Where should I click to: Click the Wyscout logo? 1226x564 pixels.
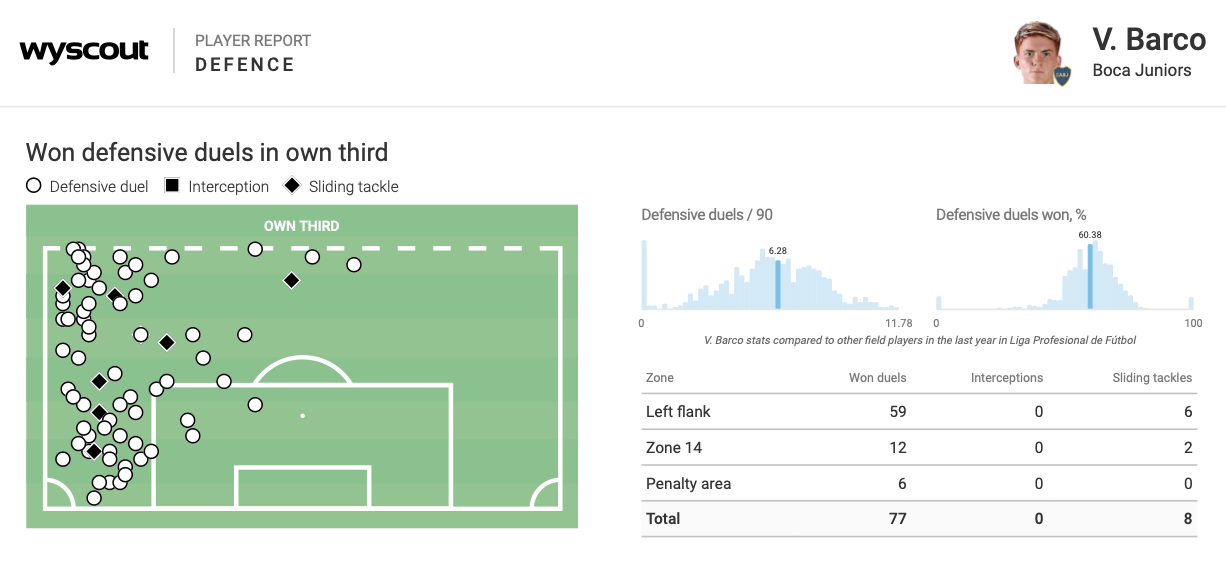click(84, 51)
